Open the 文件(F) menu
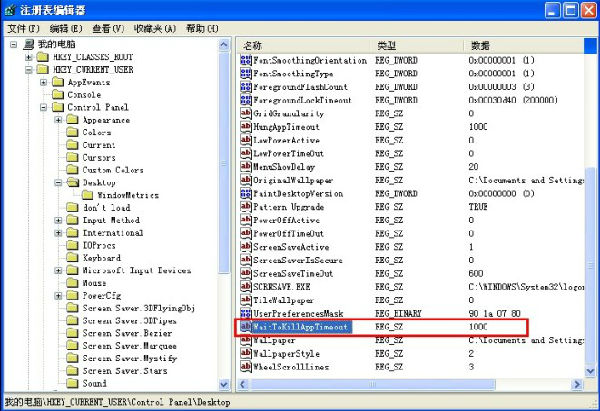Viewport: 600px width, 411px height. [x=23, y=29]
